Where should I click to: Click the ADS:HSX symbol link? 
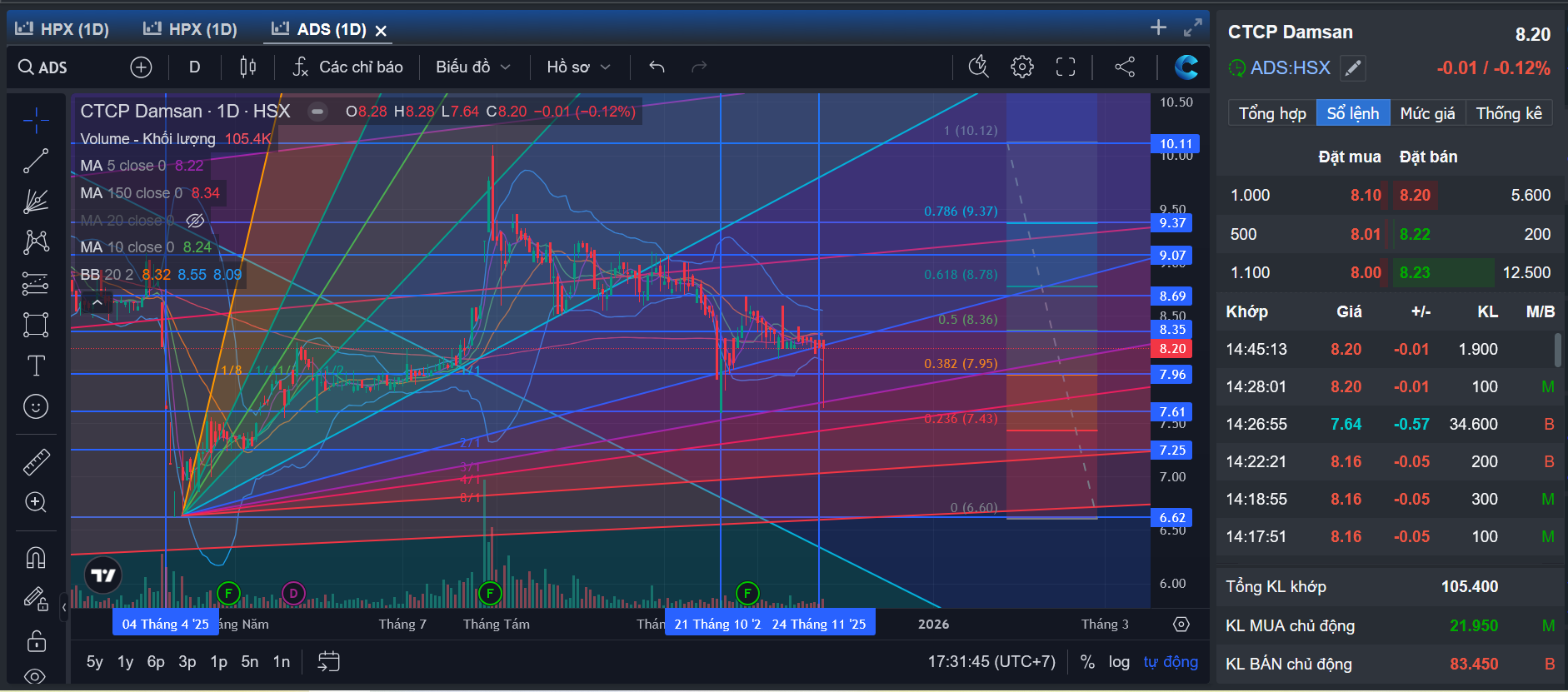[1290, 68]
